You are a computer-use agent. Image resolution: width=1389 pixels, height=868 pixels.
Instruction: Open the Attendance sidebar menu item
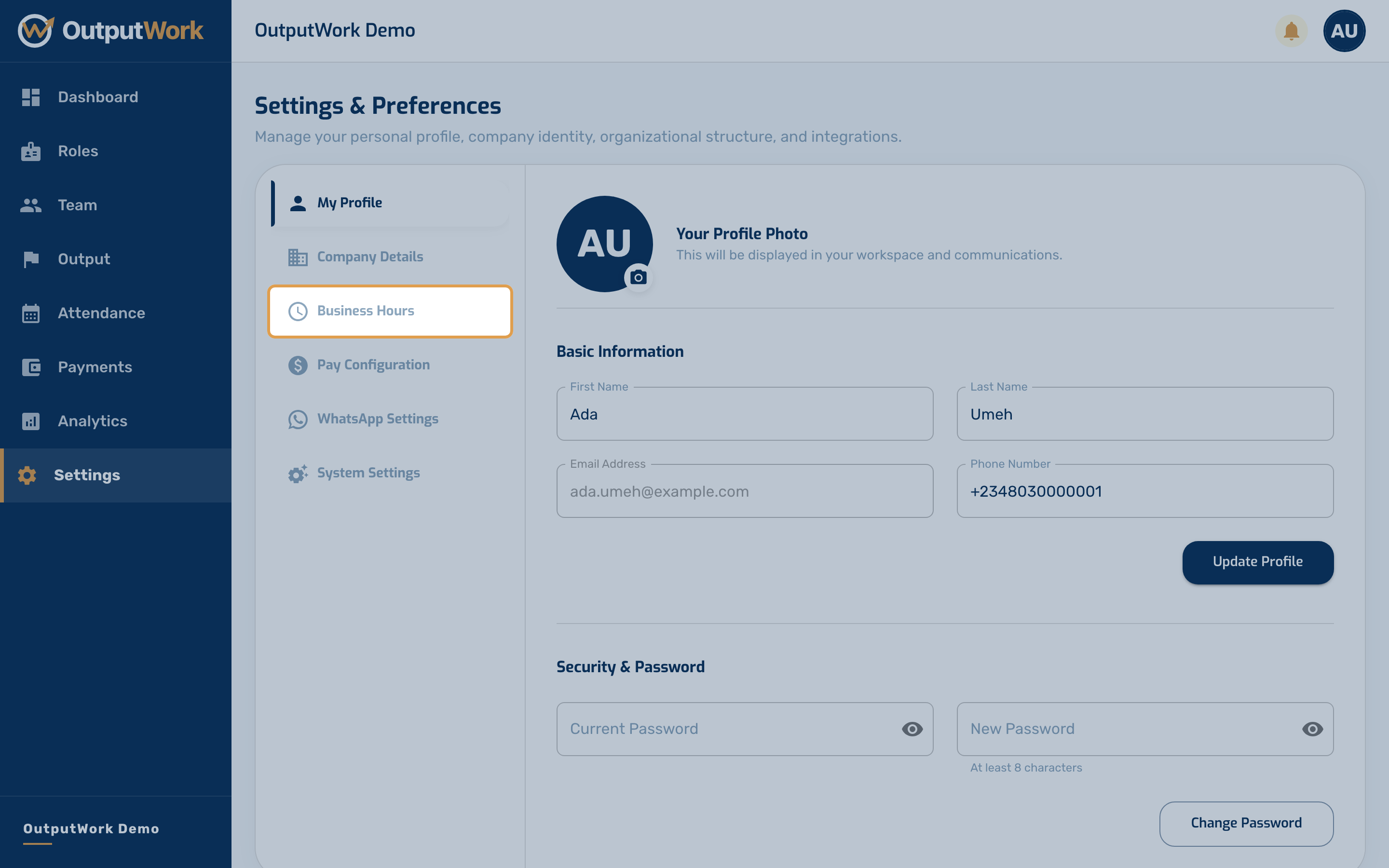[x=115, y=313]
